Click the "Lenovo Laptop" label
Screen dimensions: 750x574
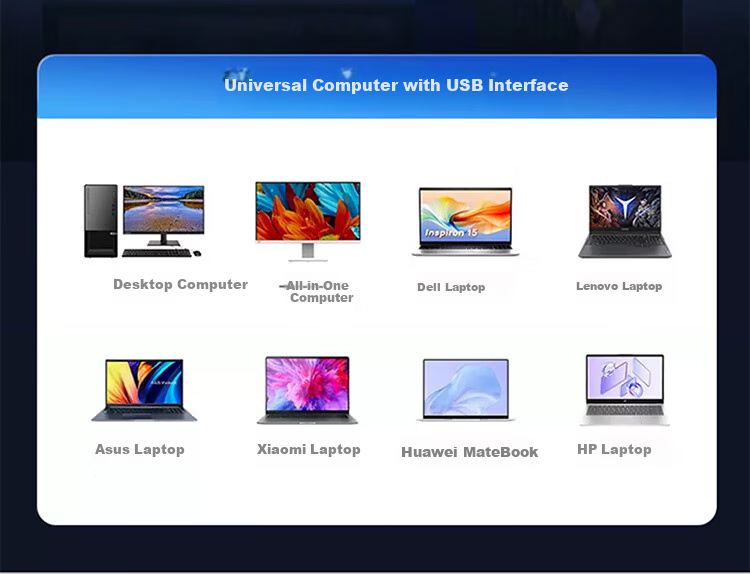click(x=619, y=286)
